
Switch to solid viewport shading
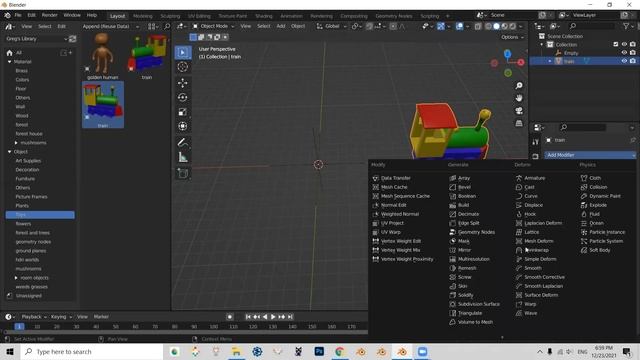(x=496, y=26)
